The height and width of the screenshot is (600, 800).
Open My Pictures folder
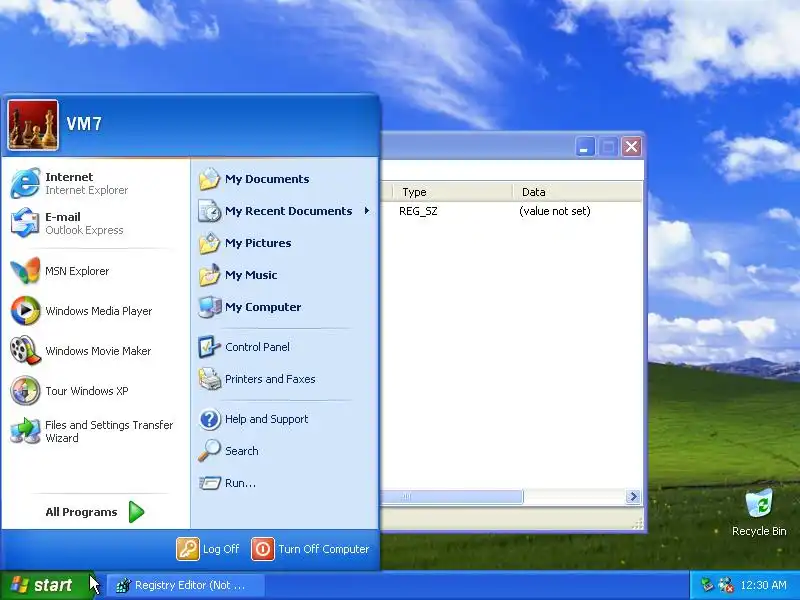[x=285, y=243]
